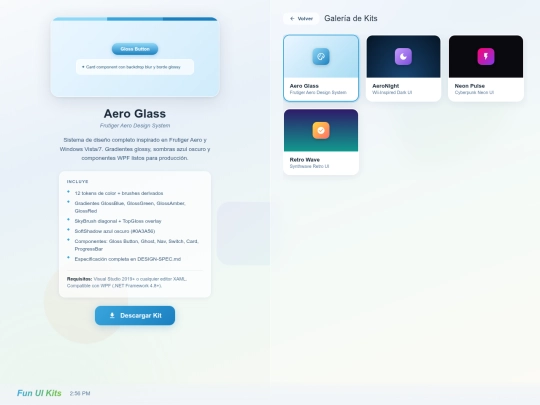Viewport: 540px width, 405px height.
Task: Click the Requisitos note text
Action: point(127,282)
